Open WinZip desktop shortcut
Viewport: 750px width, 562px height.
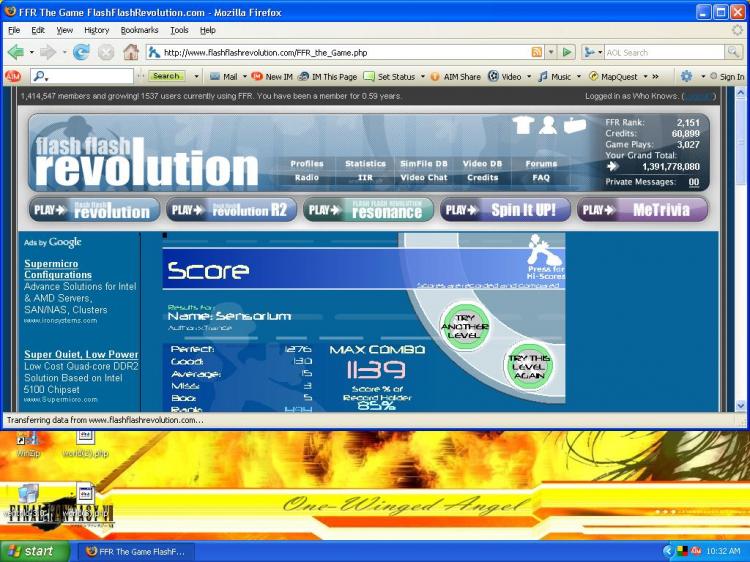(x=27, y=441)
